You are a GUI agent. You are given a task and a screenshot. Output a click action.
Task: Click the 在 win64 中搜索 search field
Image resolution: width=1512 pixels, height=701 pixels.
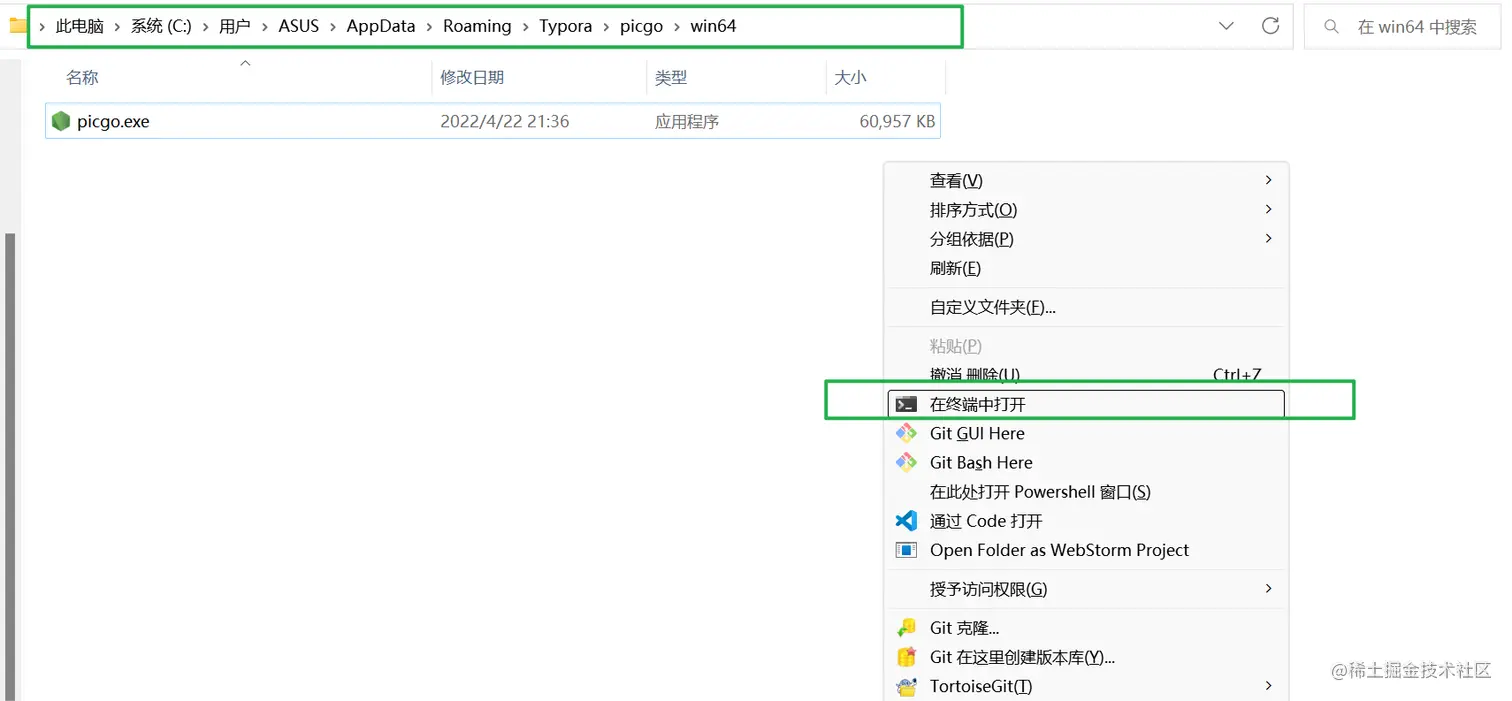1402,27
